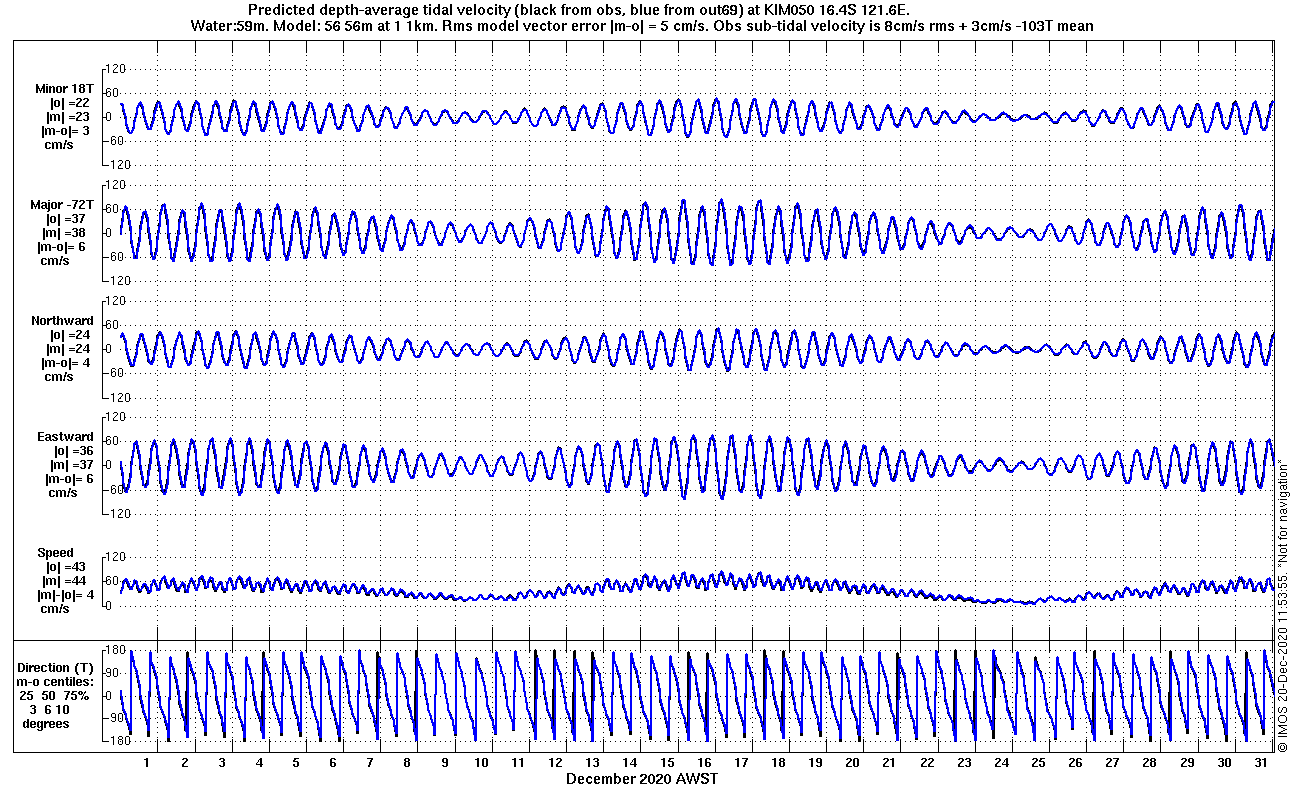
Task: Select the 'Minor 18T' panel label
Action: [64, 89]
